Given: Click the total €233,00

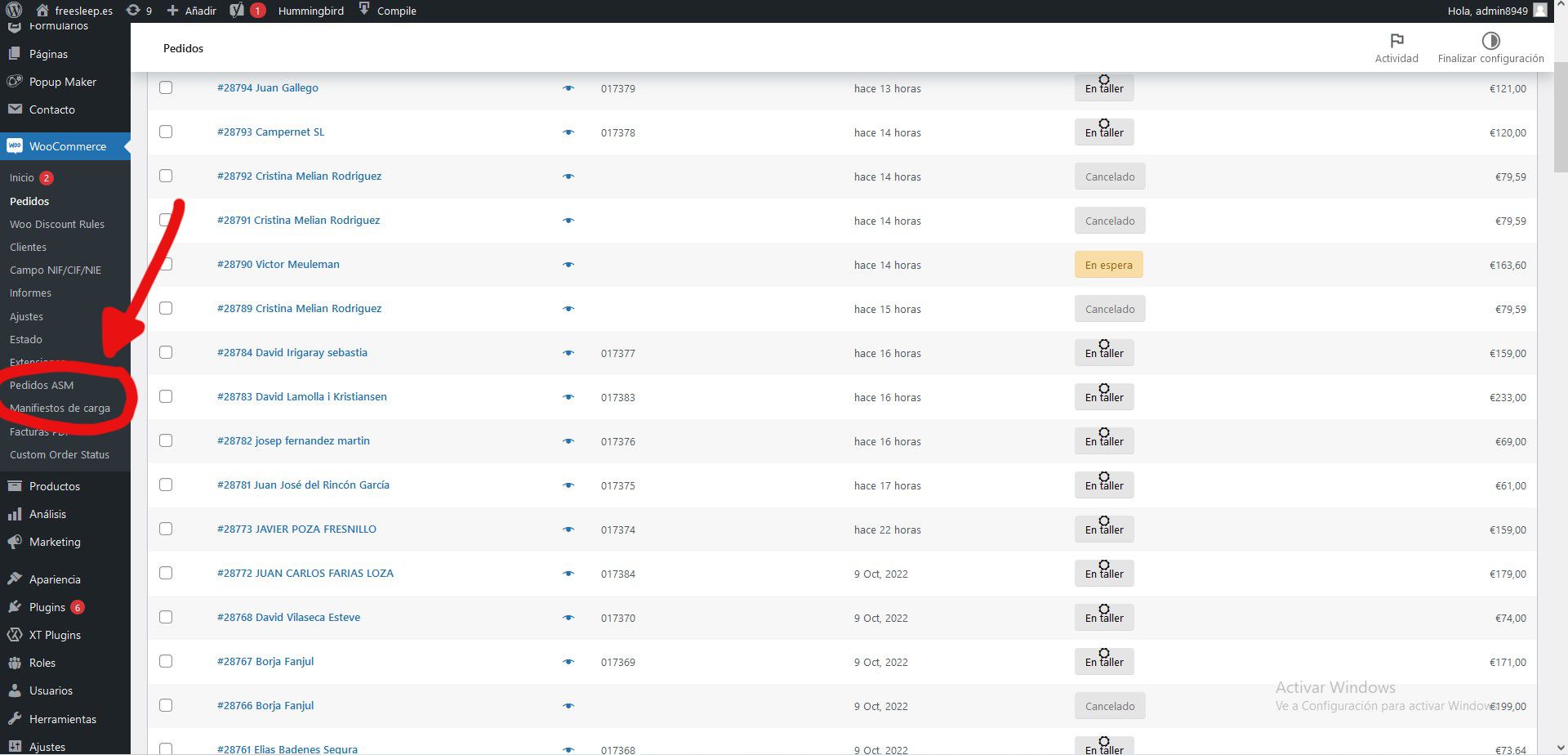Looking at the screenshot, I should 1508,397.
